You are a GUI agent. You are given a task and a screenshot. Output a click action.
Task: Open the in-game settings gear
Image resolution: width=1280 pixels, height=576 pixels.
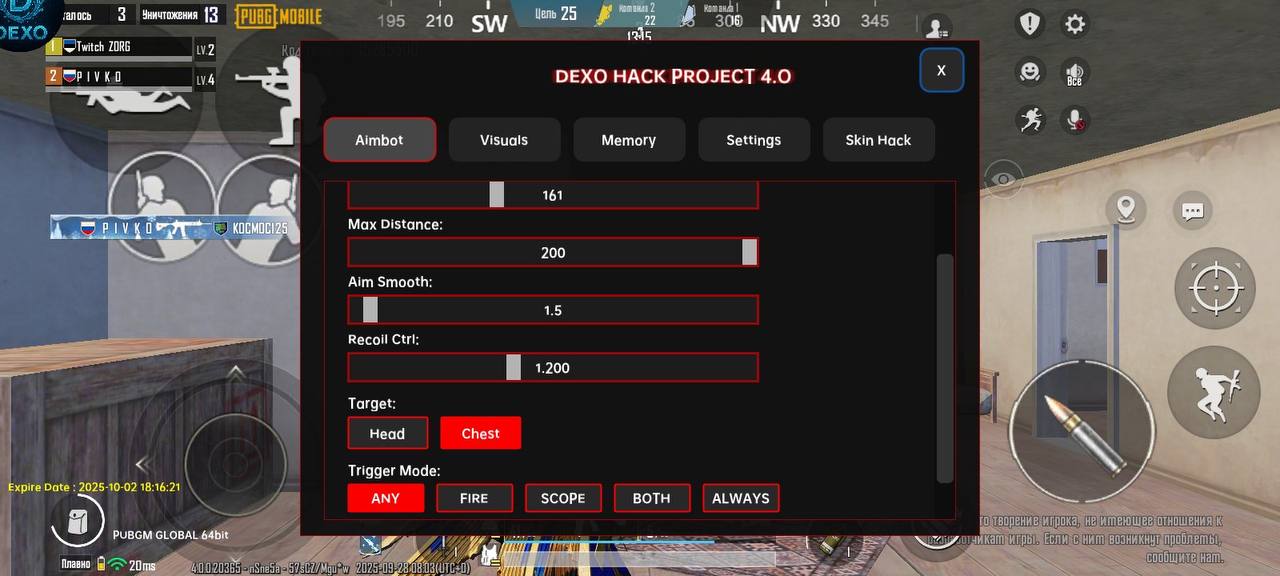1074,23
